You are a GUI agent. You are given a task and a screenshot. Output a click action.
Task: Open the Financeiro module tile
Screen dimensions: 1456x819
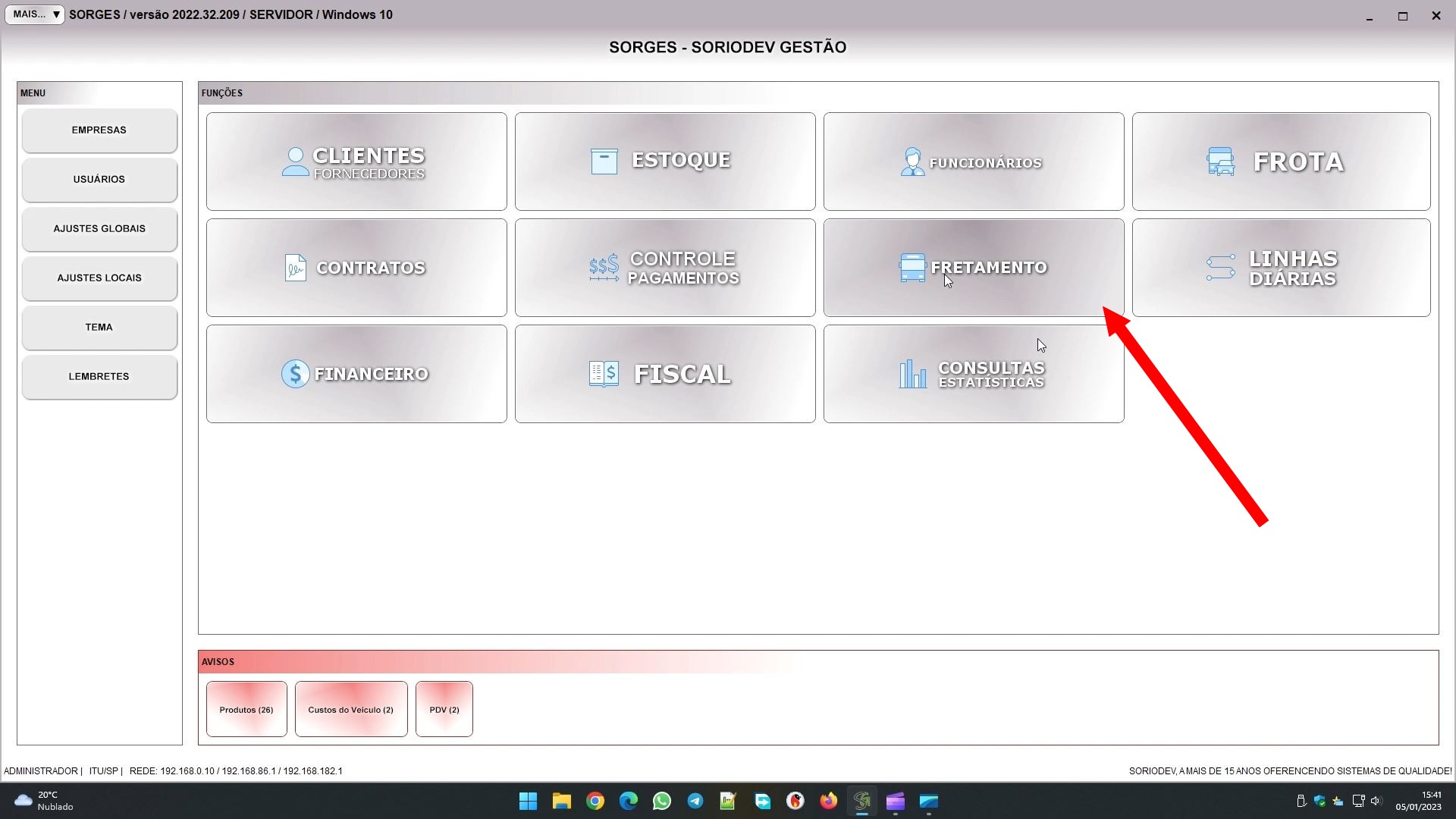click(356, 374)
